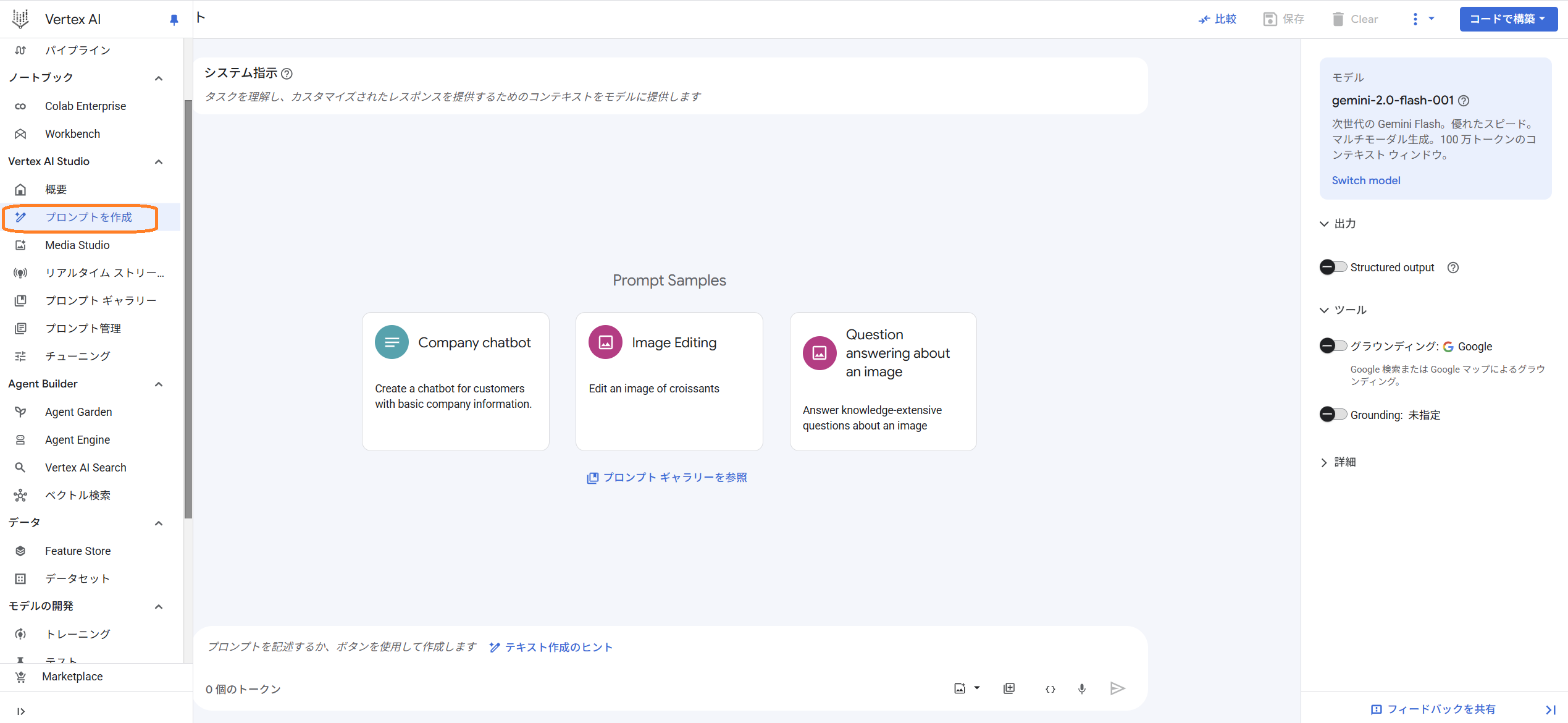The image size is (1568, 723).
Task: Click テキスト作成のヒント link
Action: click(x=551, y=647)
